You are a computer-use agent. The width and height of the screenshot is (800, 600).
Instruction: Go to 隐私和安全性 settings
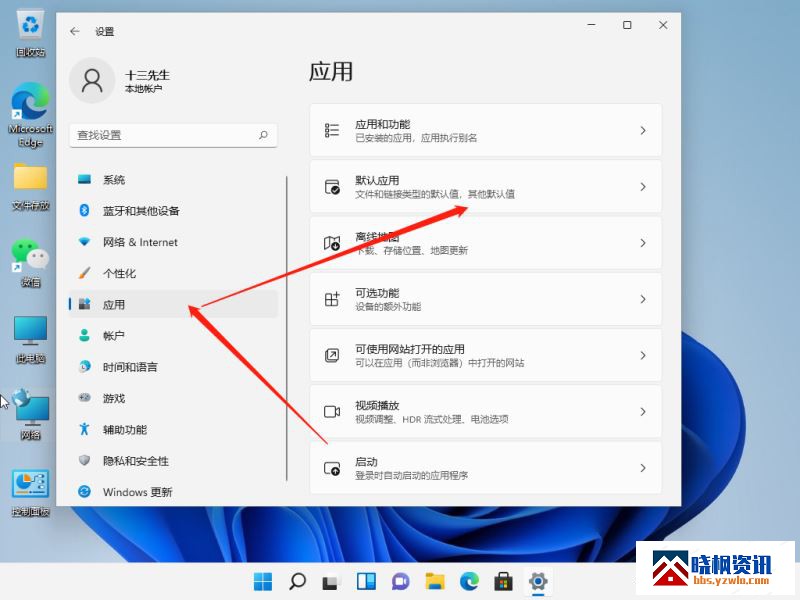point(173,461)
